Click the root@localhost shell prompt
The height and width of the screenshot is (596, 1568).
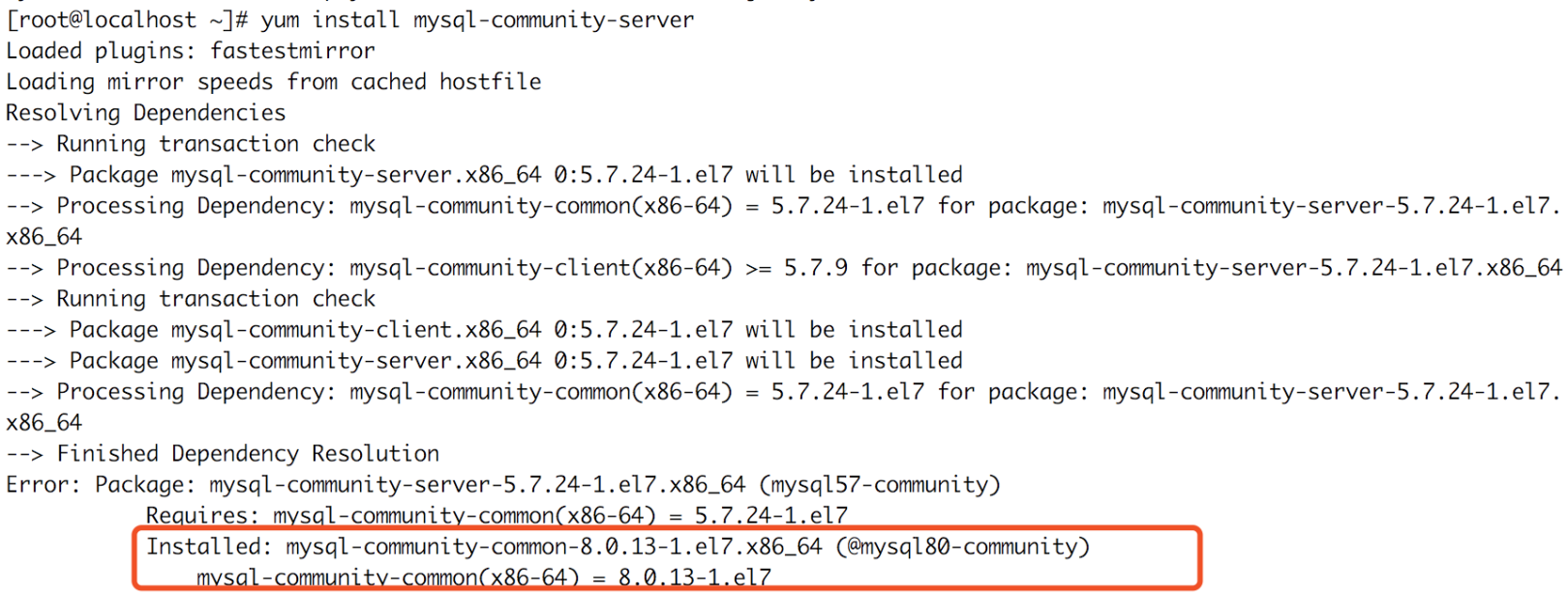(127, 20)
